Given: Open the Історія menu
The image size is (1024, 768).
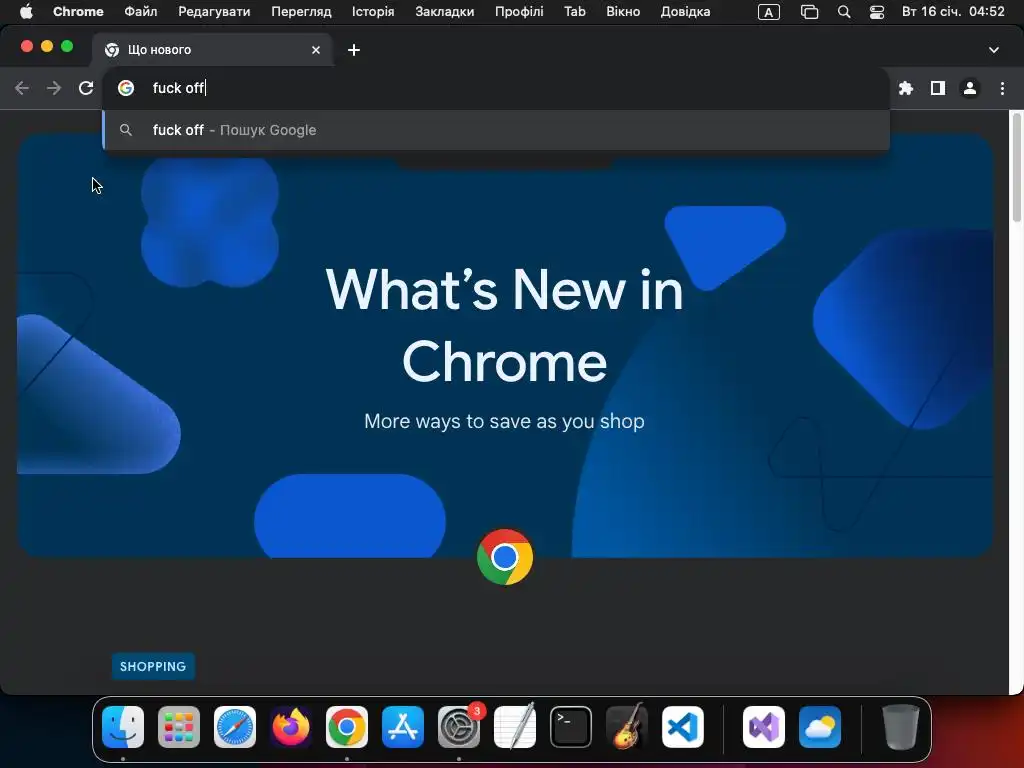Looking at the screenshot, I should 373,12.
